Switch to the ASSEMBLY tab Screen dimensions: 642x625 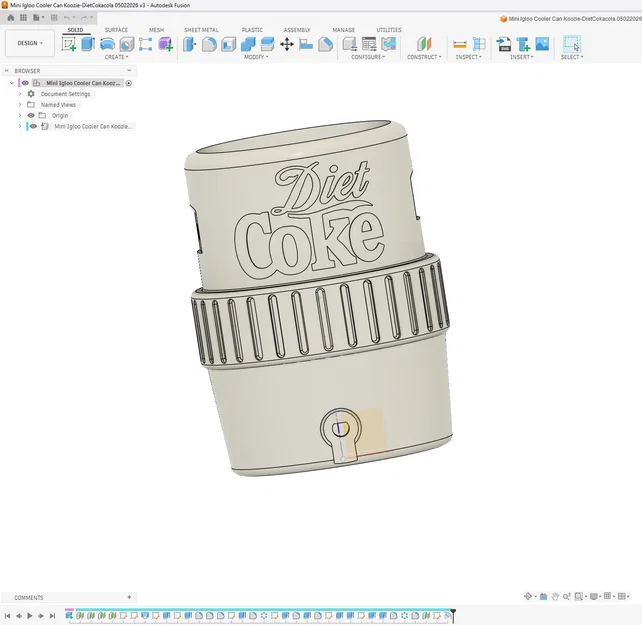(297, 30)
